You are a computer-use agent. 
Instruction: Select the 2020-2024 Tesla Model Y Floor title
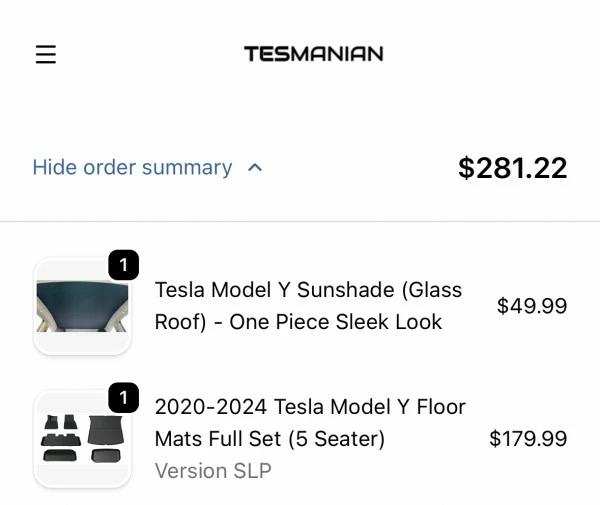click(x=310, y=407)
